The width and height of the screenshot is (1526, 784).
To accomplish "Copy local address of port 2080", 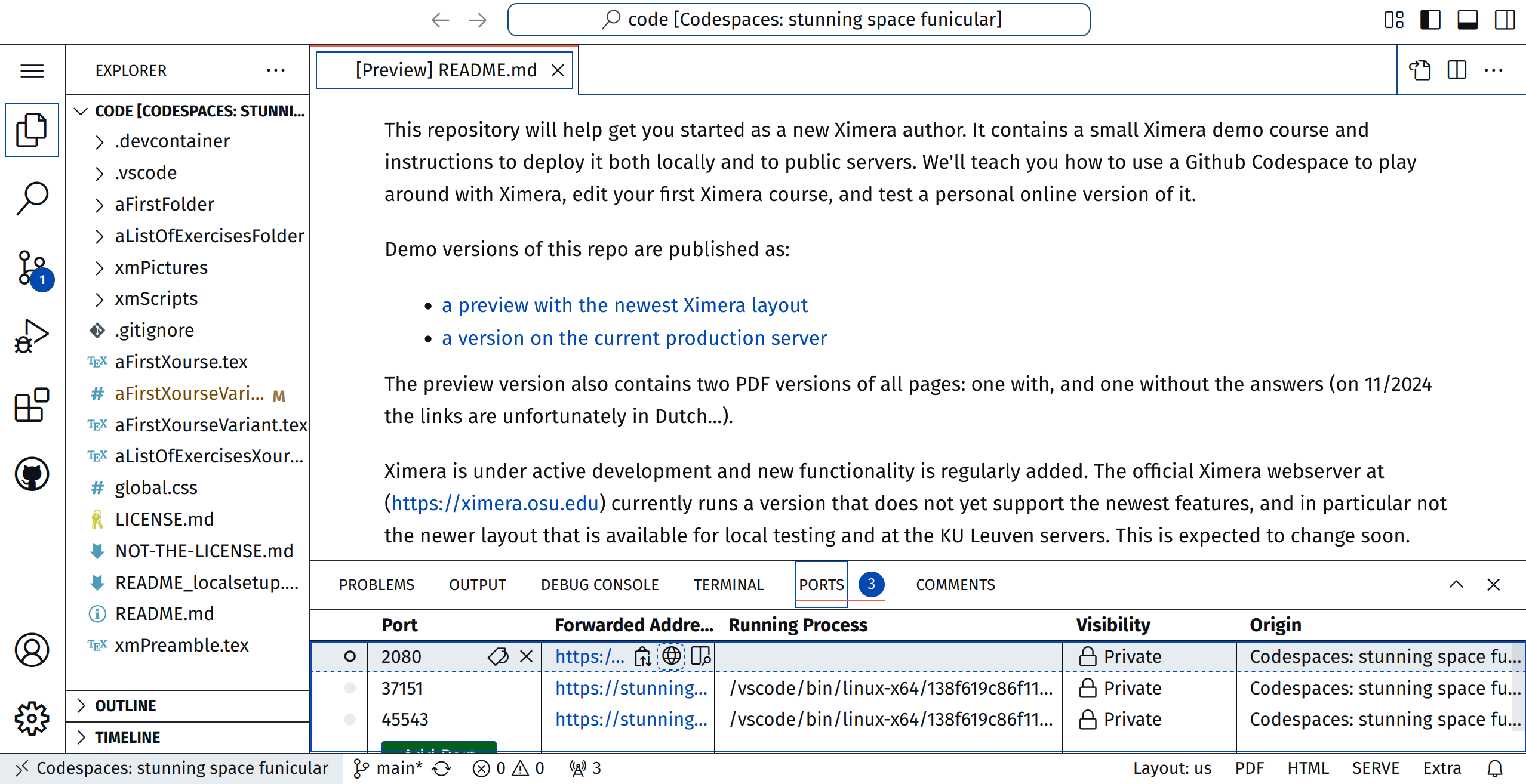I will point(642,656).
